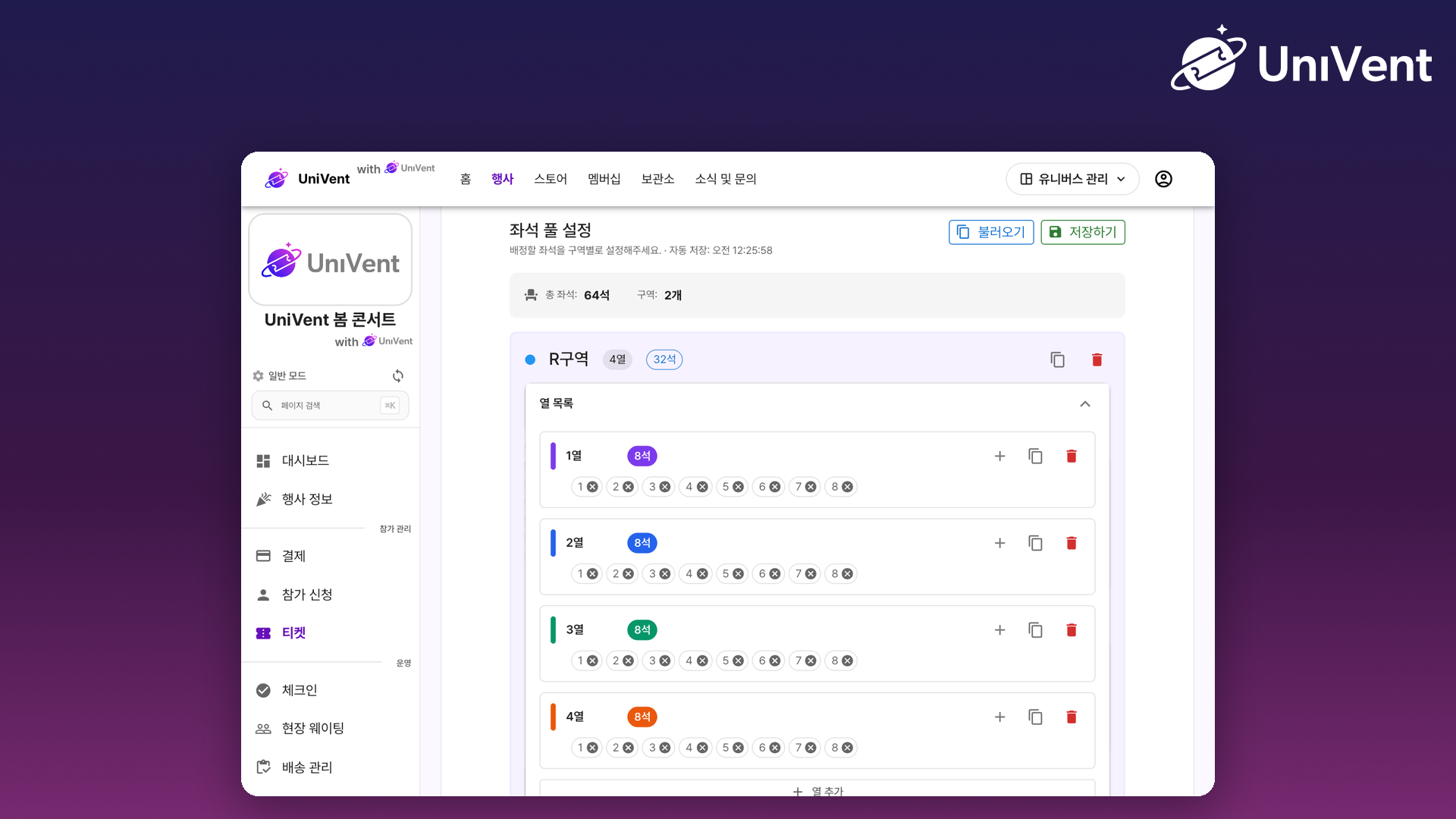Remove seat 8 from 1열

848,487
